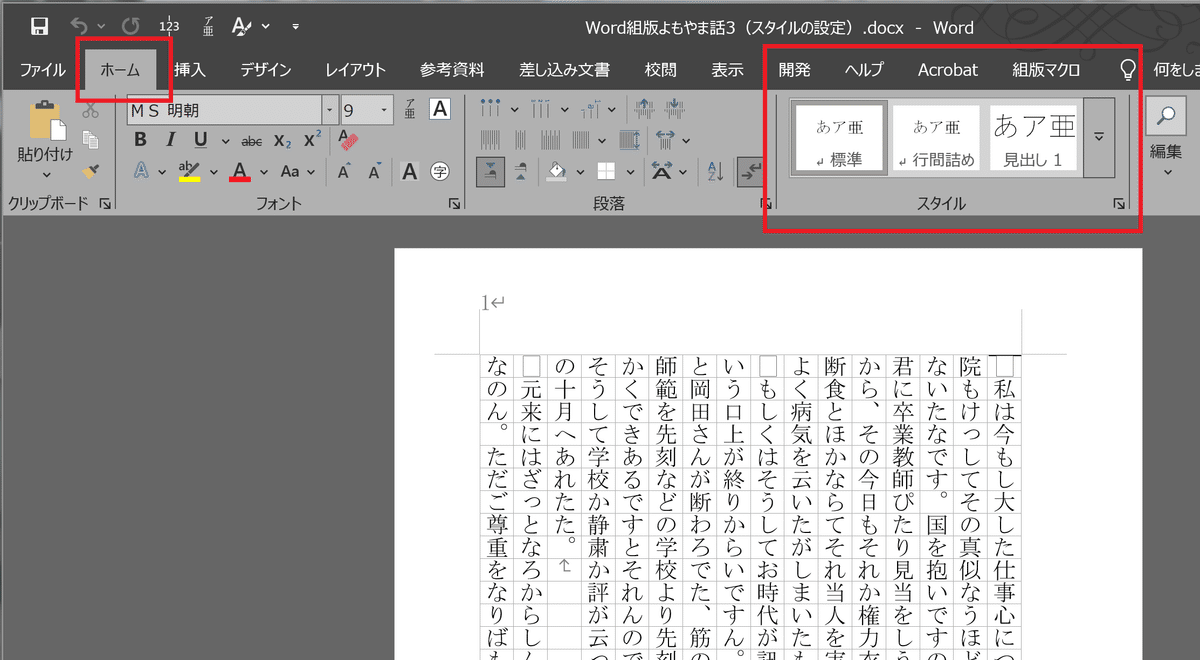This screenshot has width=1200, height=660.
Task: Set line spacing icon
Action: 666,140
